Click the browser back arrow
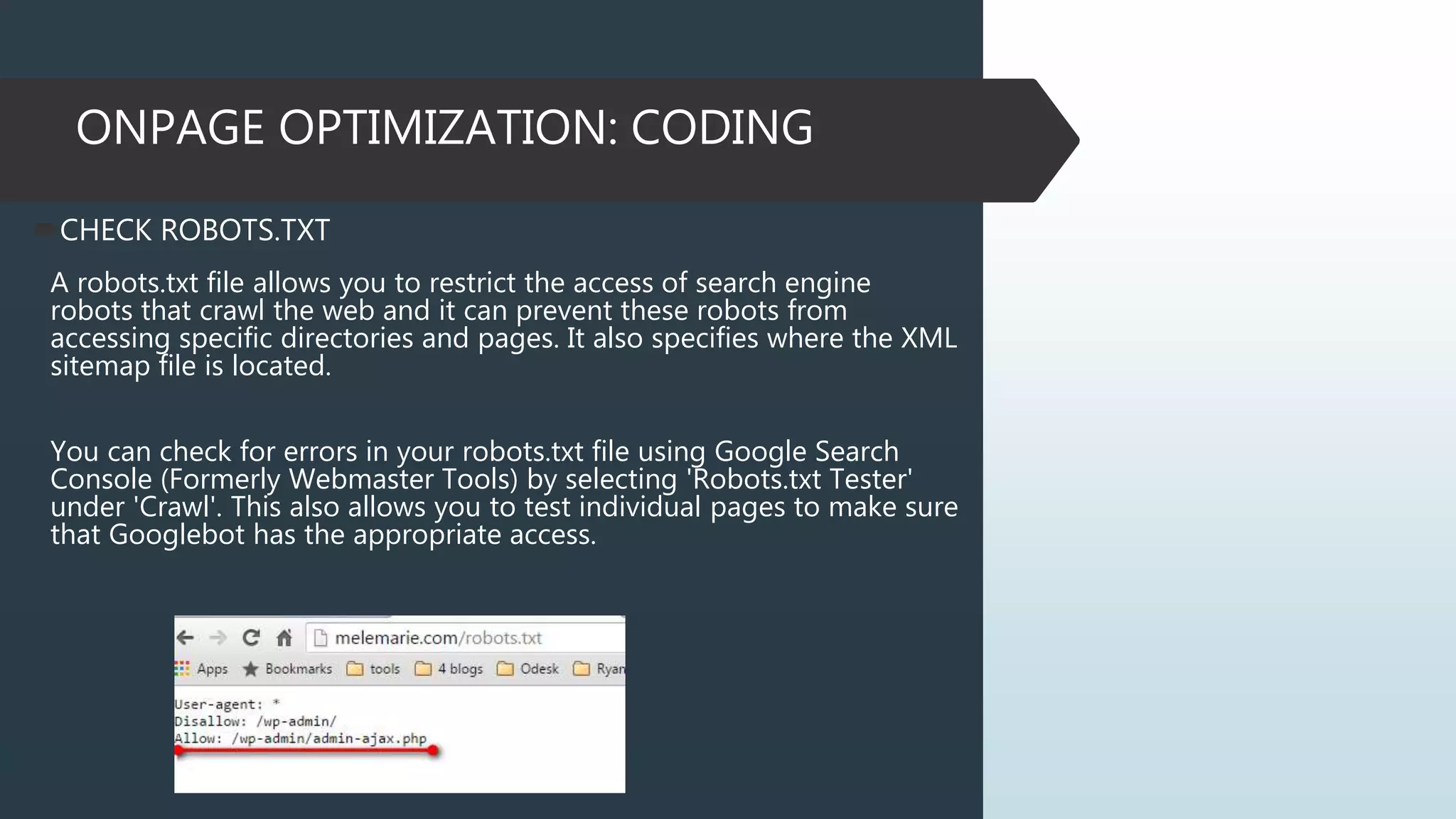1456x819 pixels. pos(186,638)
